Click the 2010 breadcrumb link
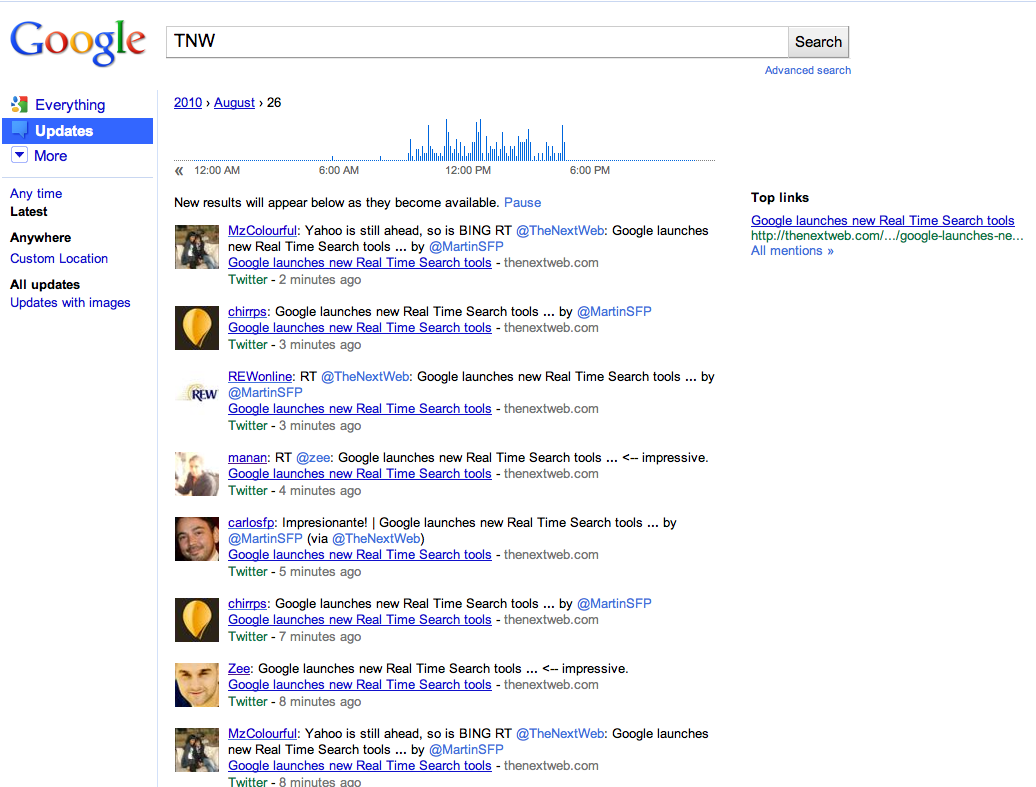 [188, 102]
